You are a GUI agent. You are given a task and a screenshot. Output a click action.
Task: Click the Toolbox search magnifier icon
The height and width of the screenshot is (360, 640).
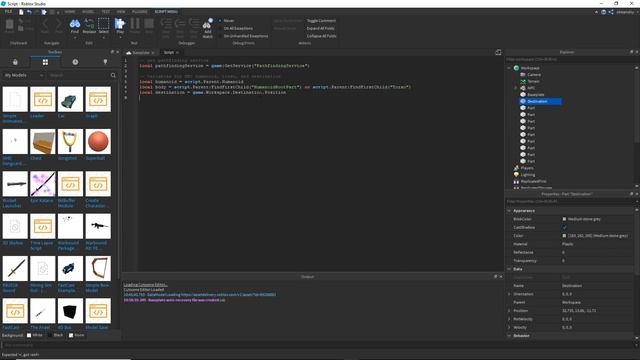point(113,76)
